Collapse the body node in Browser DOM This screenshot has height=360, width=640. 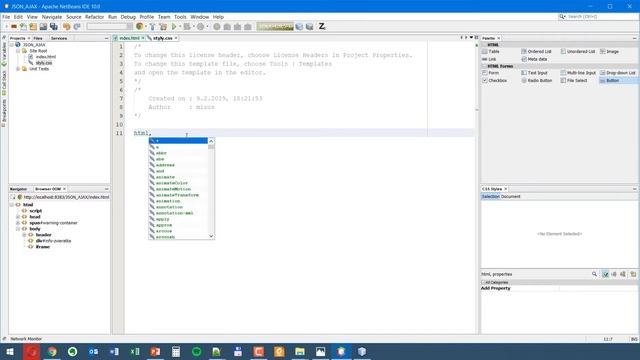tap(18, 229)
